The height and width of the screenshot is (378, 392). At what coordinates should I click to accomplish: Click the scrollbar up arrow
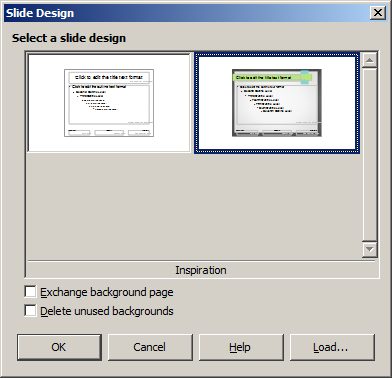(369, 60)
